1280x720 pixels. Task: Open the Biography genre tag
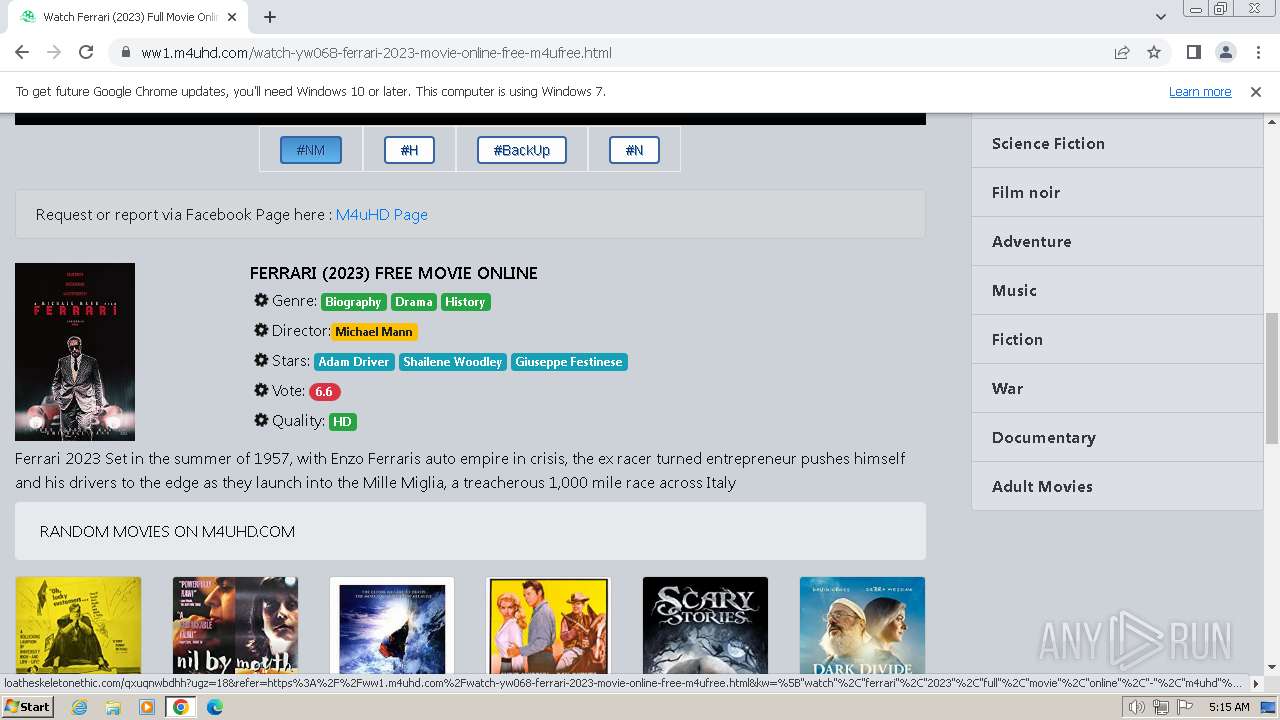coord(353,302)
